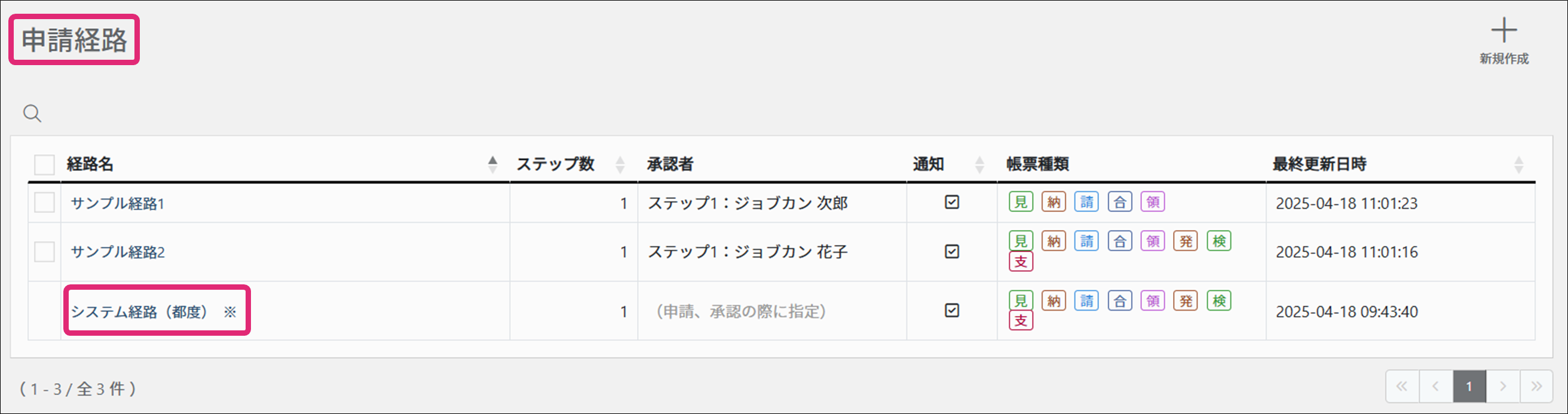This screenshot has height=414, width=1568.
Task: Click the red 支 badge for サンプル経路2
Action: tap(1021, 262)
